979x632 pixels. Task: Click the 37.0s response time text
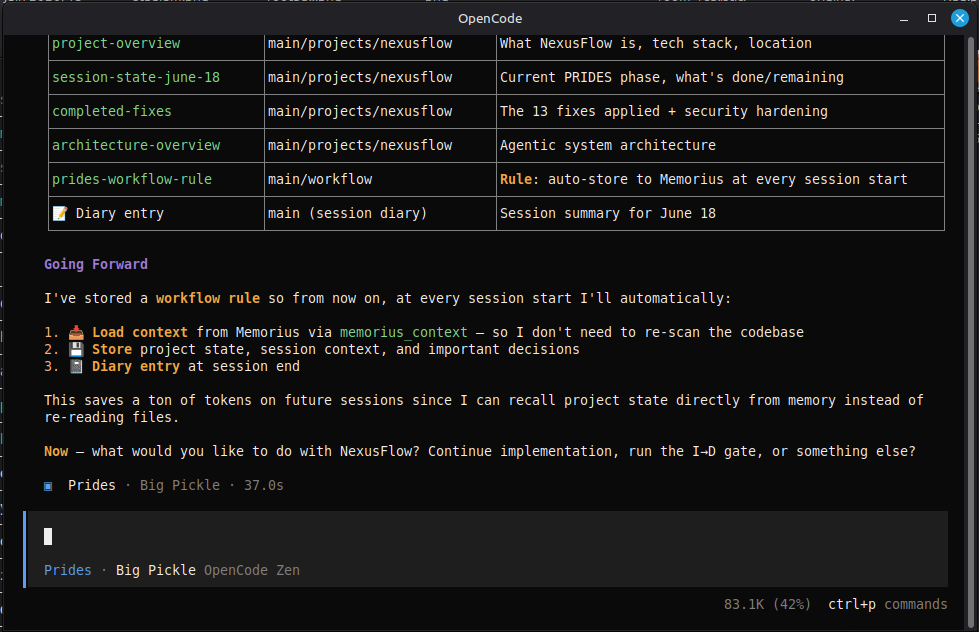(263, 485)
